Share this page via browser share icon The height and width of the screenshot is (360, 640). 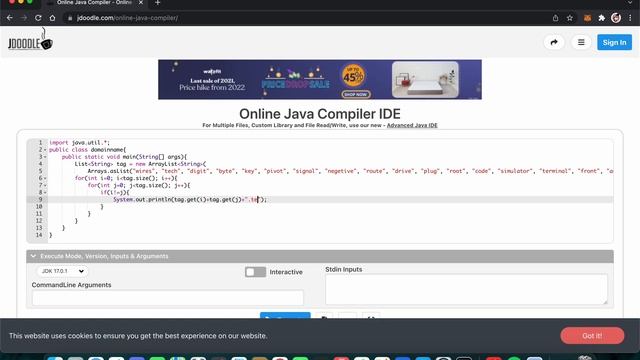(x=556, y=18)
